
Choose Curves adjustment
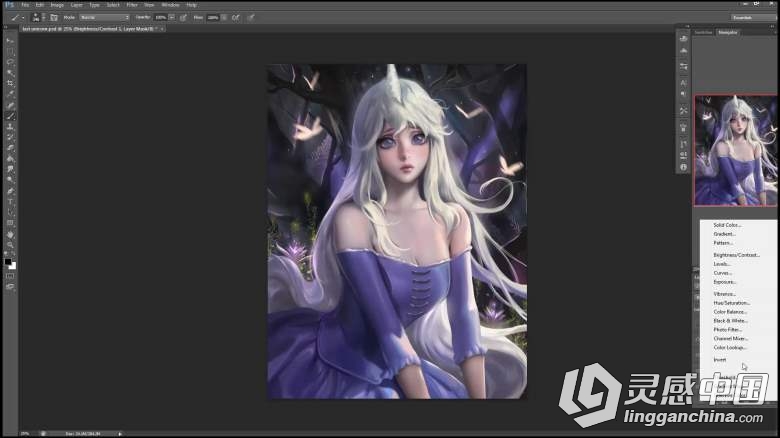(x=723, y=273)
